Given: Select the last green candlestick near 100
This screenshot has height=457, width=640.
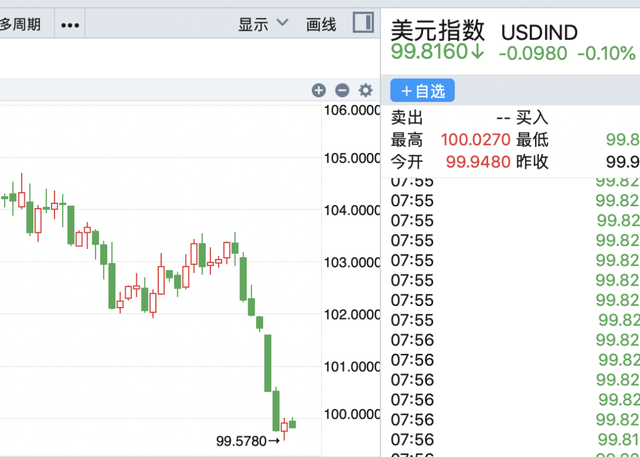Looking at the screenshot, I should coord(292,423).
